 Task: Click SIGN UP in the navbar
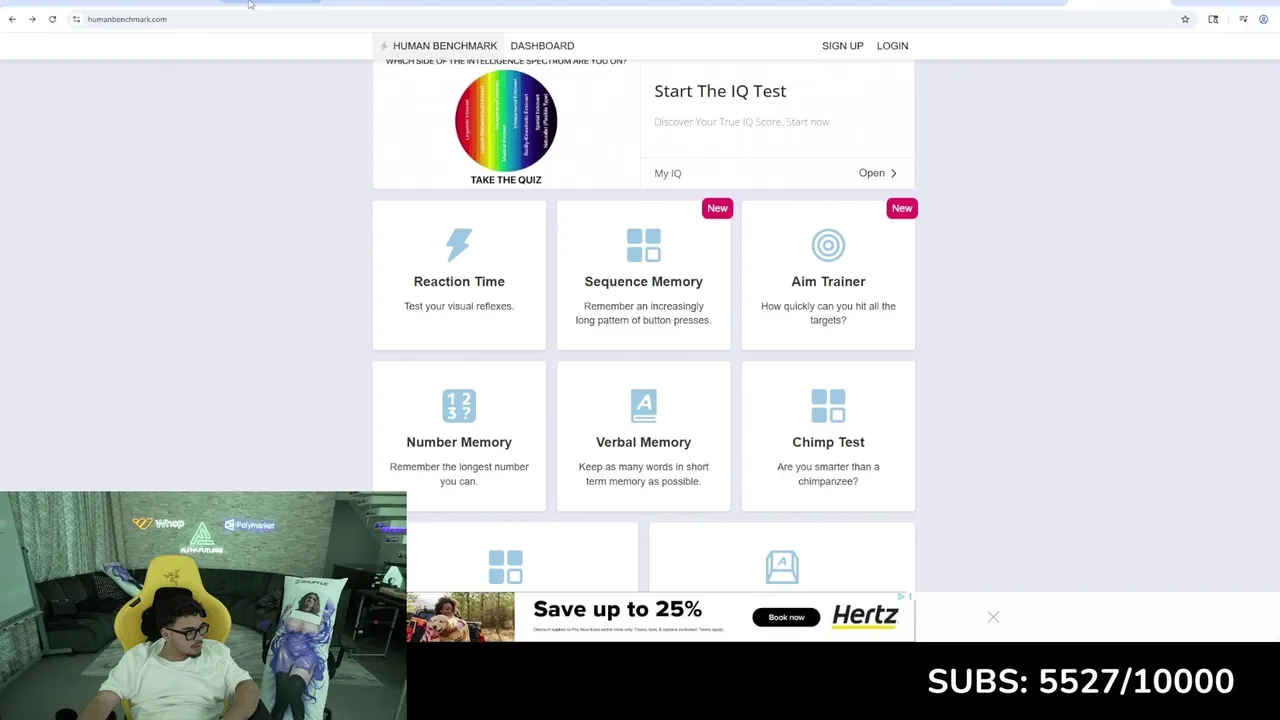coord(842,46)
